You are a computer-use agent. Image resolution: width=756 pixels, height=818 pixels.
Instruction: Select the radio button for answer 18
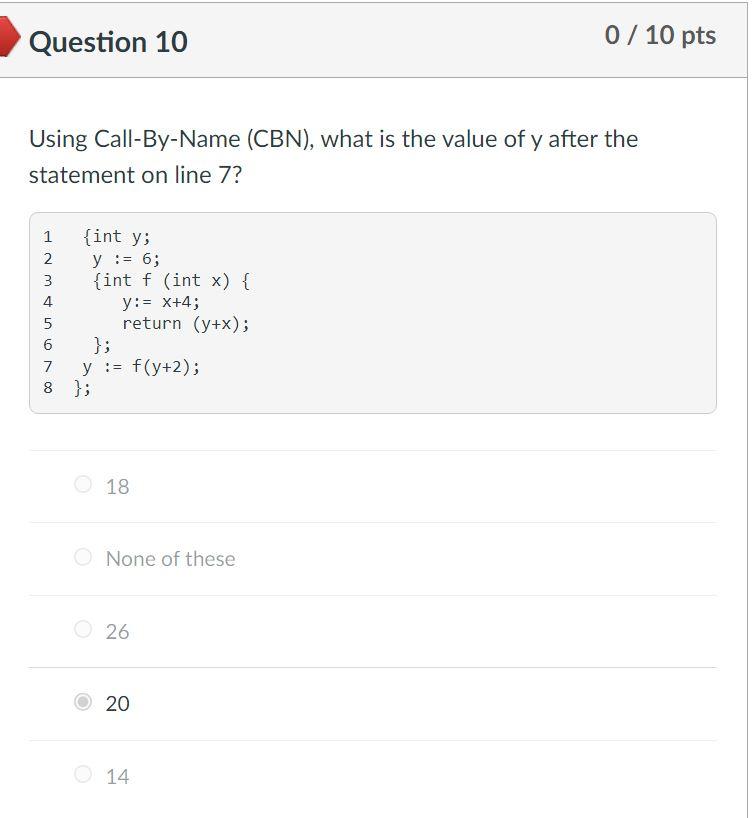[x=85, y=485]
